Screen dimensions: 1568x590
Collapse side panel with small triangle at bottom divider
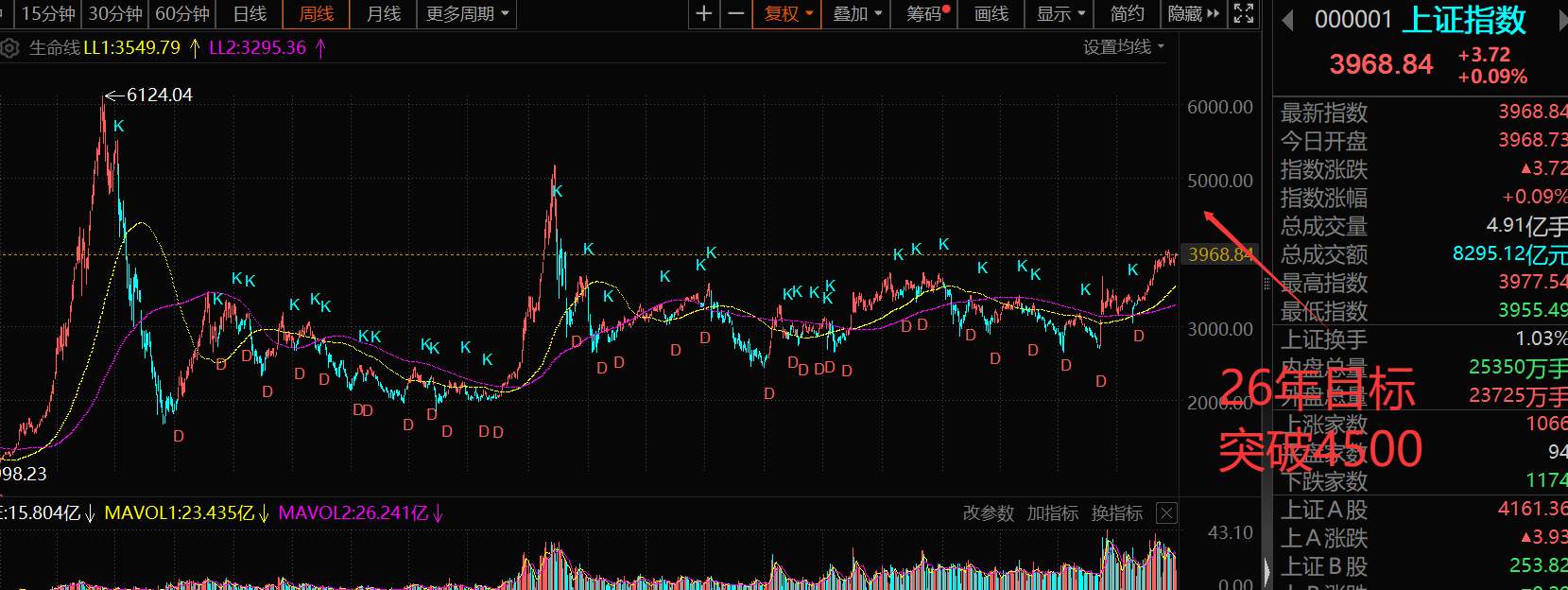(x=1267, y=573)
